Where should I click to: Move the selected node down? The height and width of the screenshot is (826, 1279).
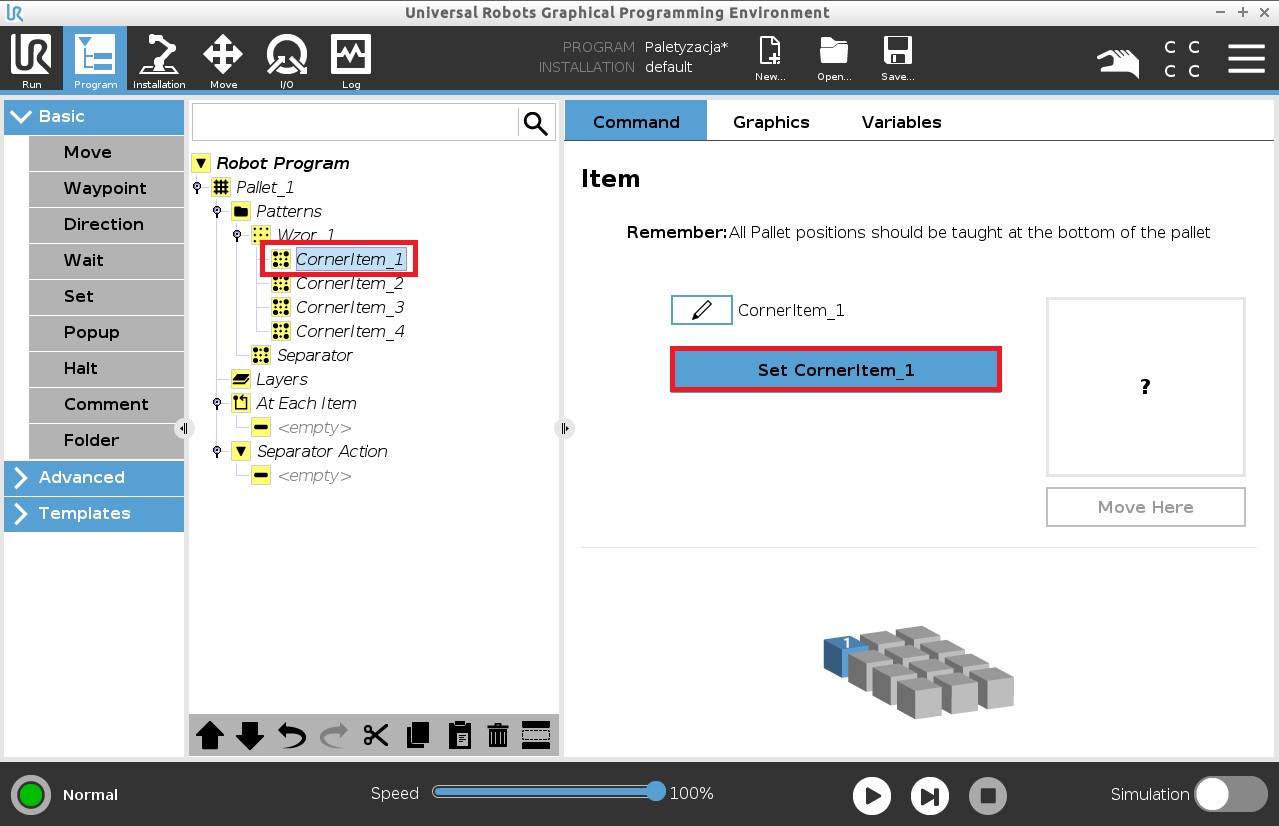pyautogui.click(x=250, y=736)
